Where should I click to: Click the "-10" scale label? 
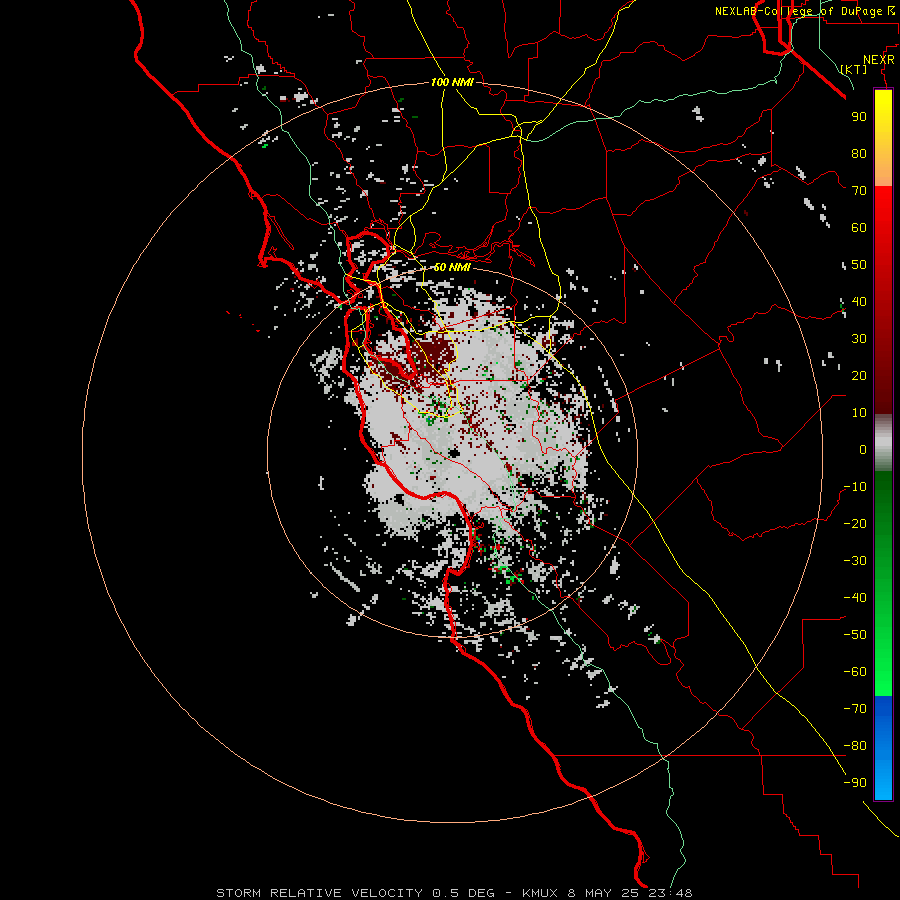pos(855,487)
